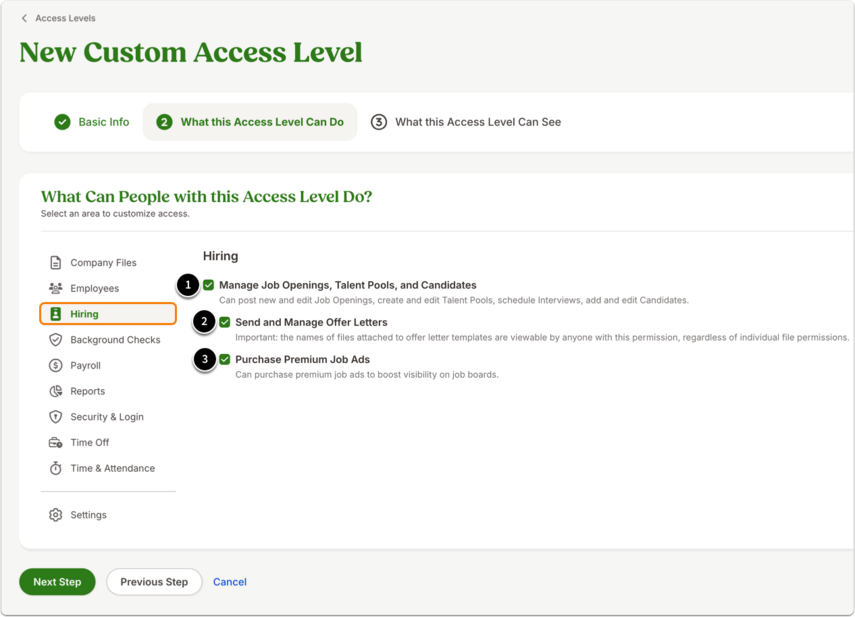Click the 'Important: the names of files' note

tap(542, 337)
